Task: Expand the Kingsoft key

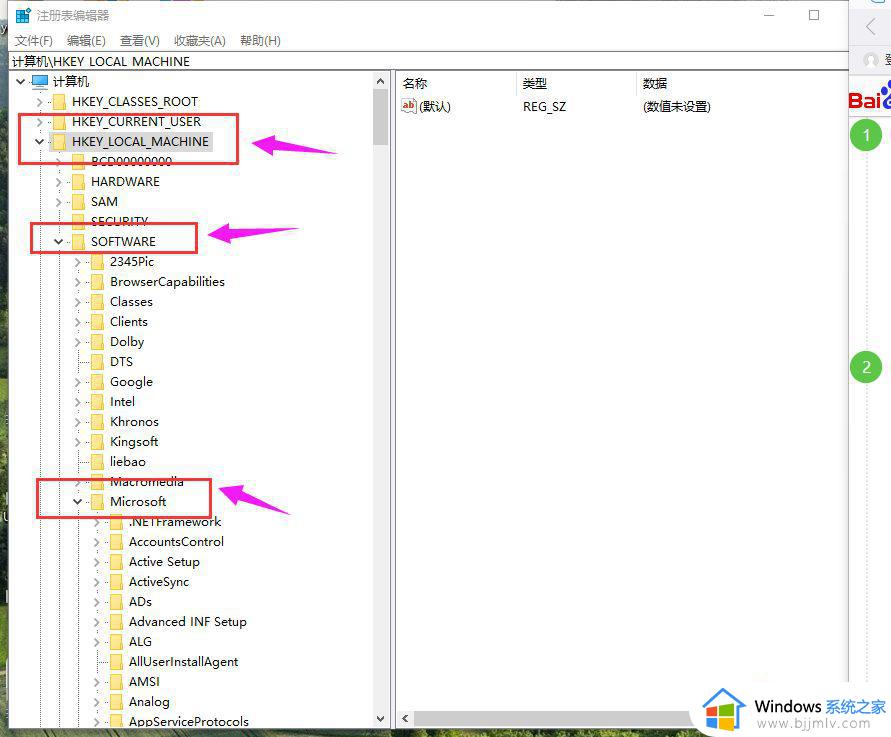Action: [78, 442]
